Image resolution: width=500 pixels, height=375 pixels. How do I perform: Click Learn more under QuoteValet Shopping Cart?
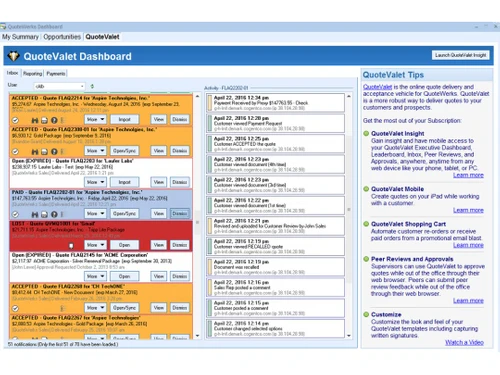coord(468,245)
